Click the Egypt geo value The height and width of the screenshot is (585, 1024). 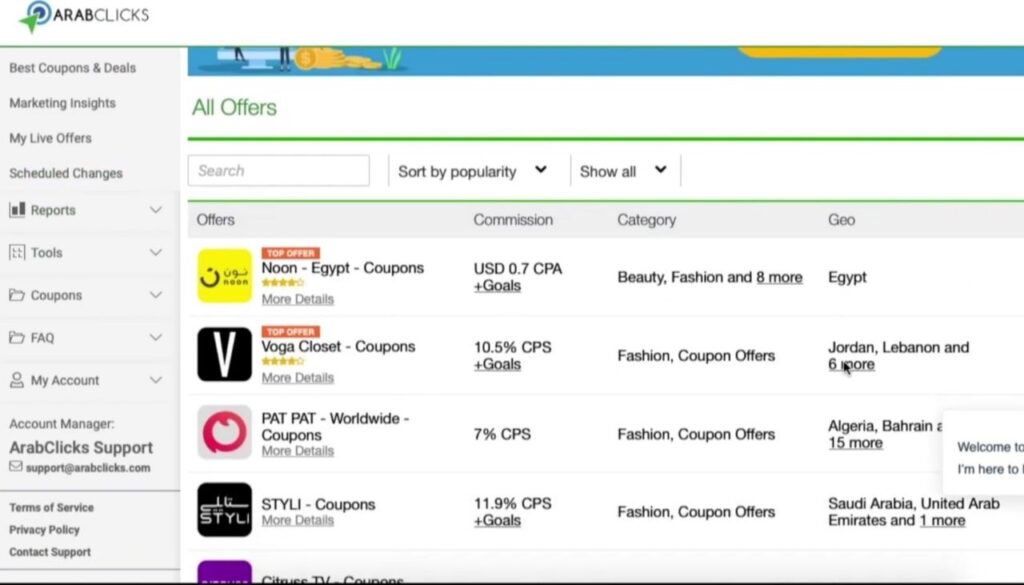(847, 277)
